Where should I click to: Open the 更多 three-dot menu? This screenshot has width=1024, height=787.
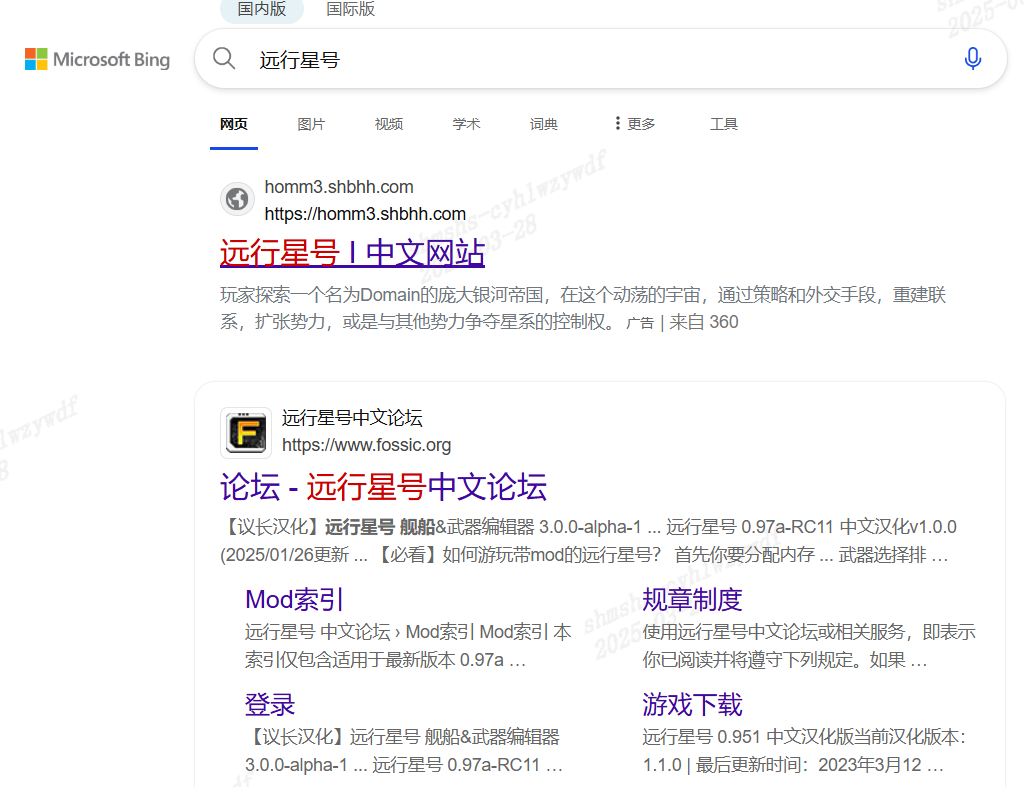point(635,124)
